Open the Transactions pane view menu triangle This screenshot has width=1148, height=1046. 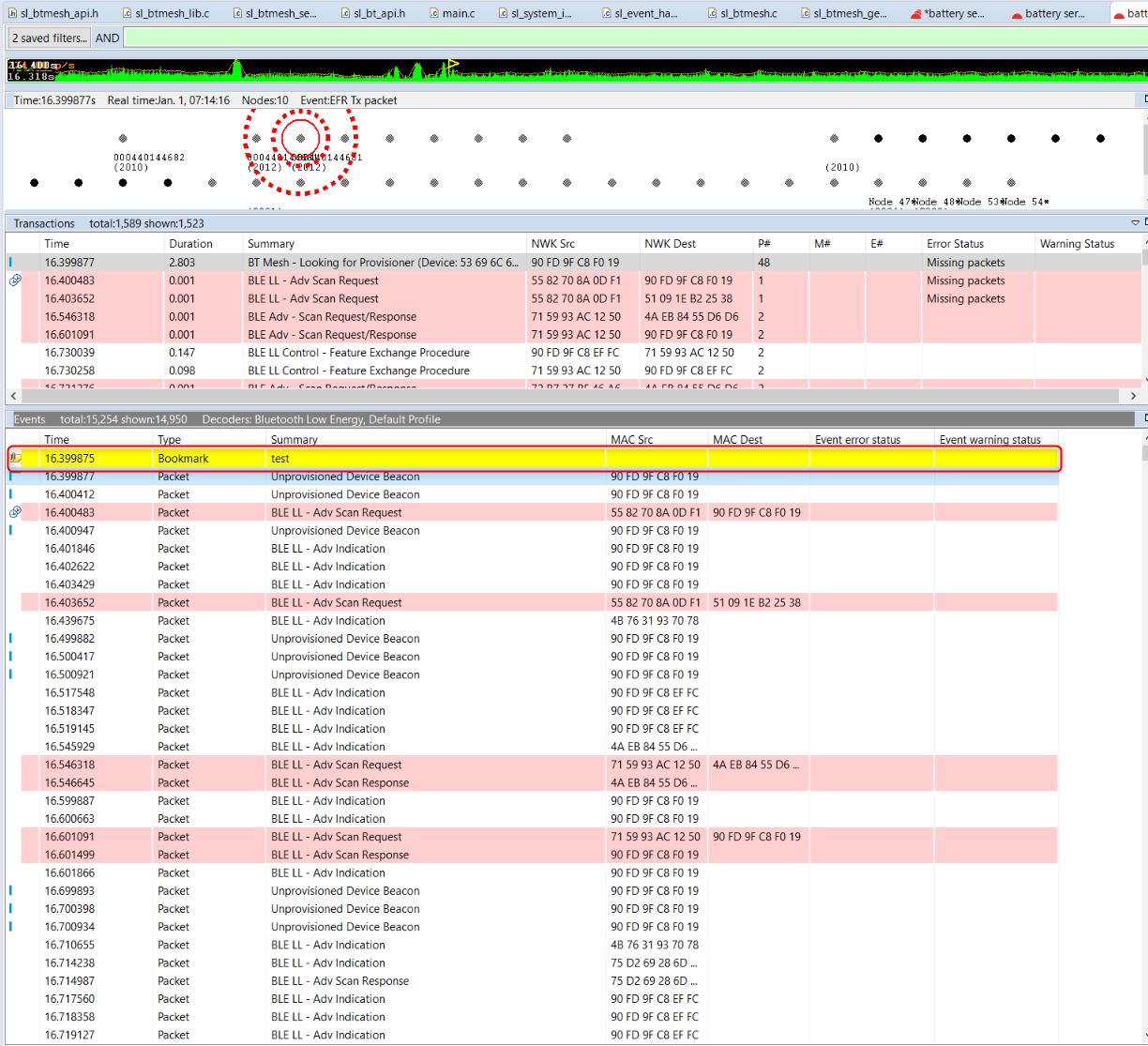click(1135, 223)
